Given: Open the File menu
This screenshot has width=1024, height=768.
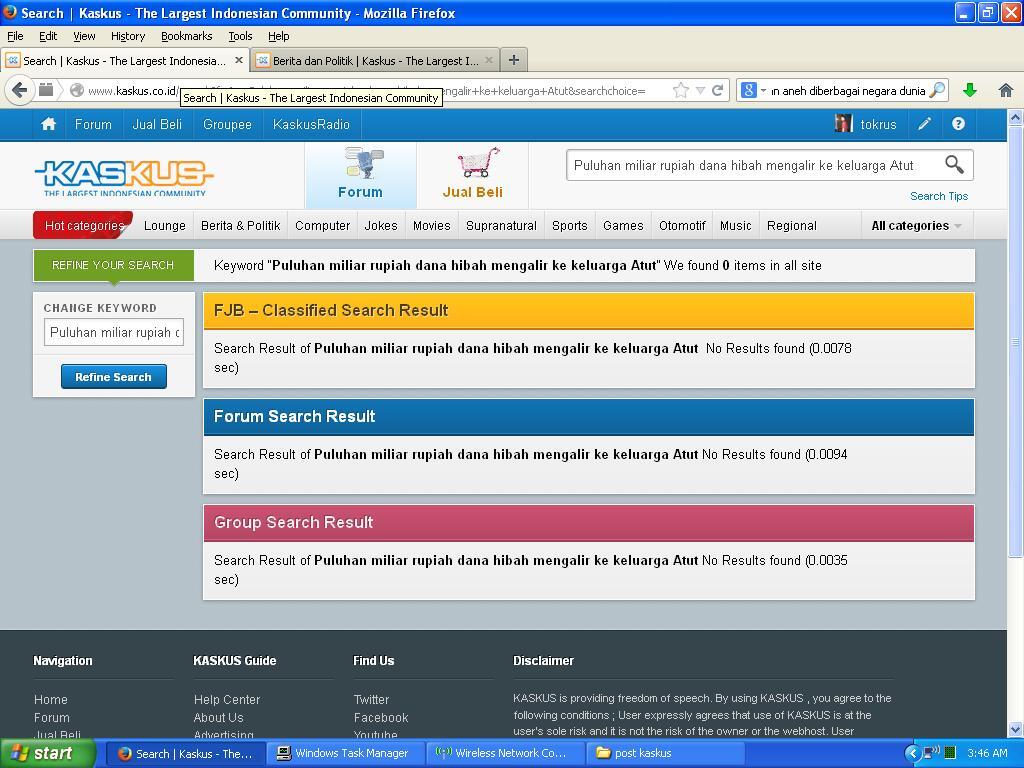Looking at the screenshot, I should coord(15,37).
